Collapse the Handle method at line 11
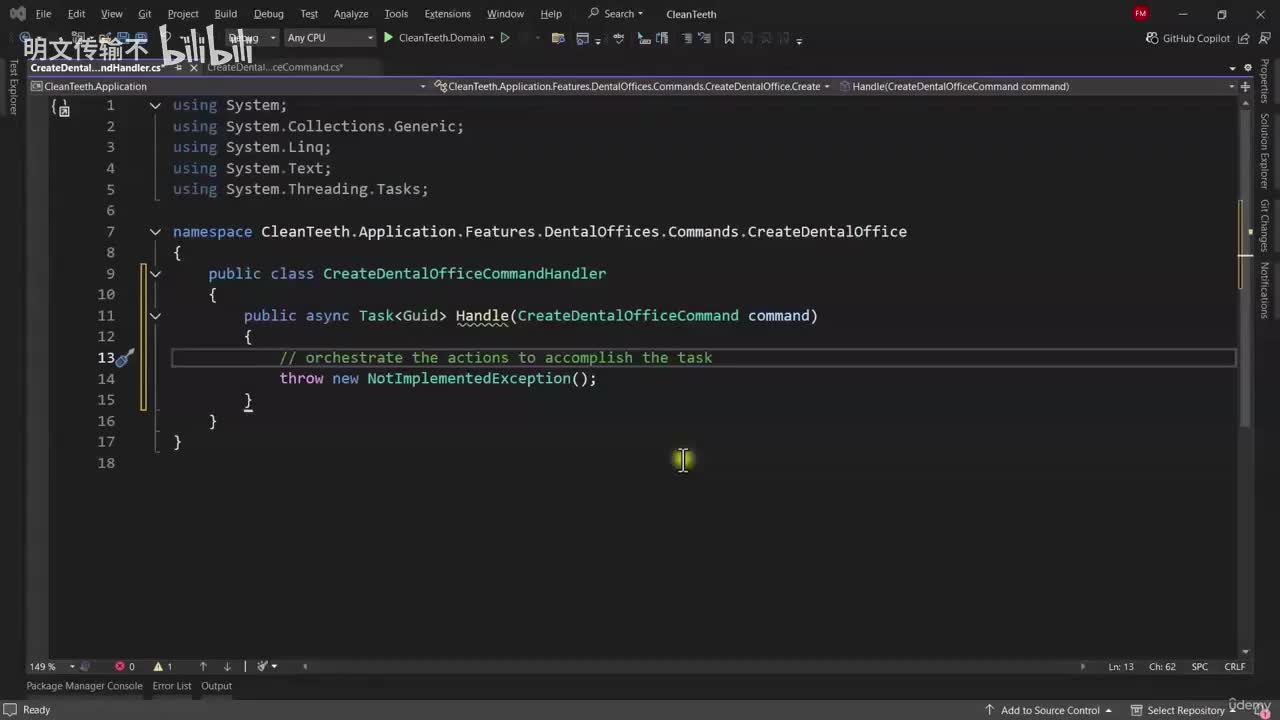The image size is (1280, 720). (155, 315)
